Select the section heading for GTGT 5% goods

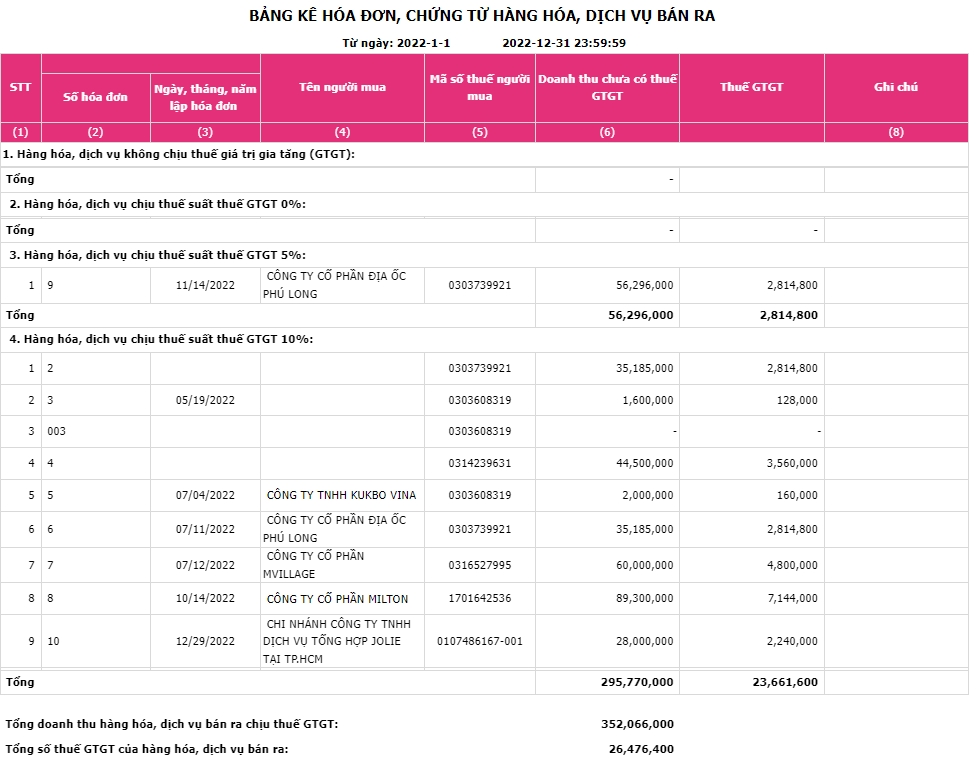pos(158,255)
